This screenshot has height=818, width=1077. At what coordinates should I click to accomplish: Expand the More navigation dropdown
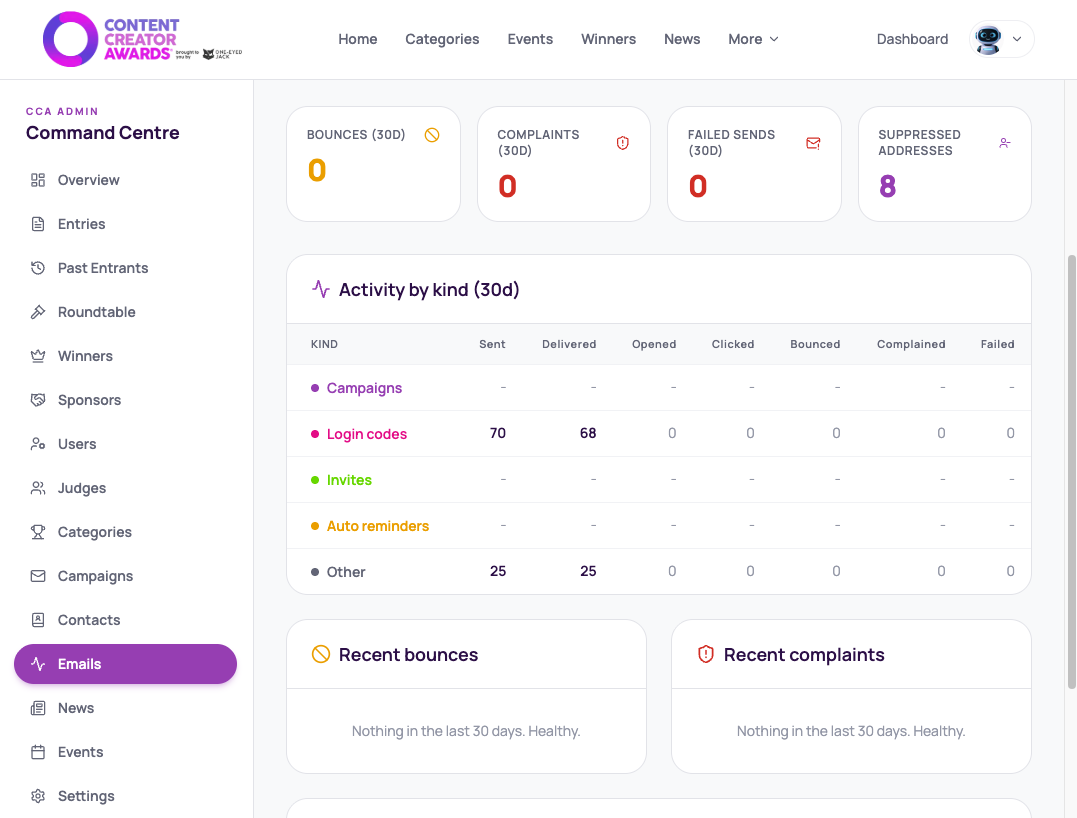(753, 39)
